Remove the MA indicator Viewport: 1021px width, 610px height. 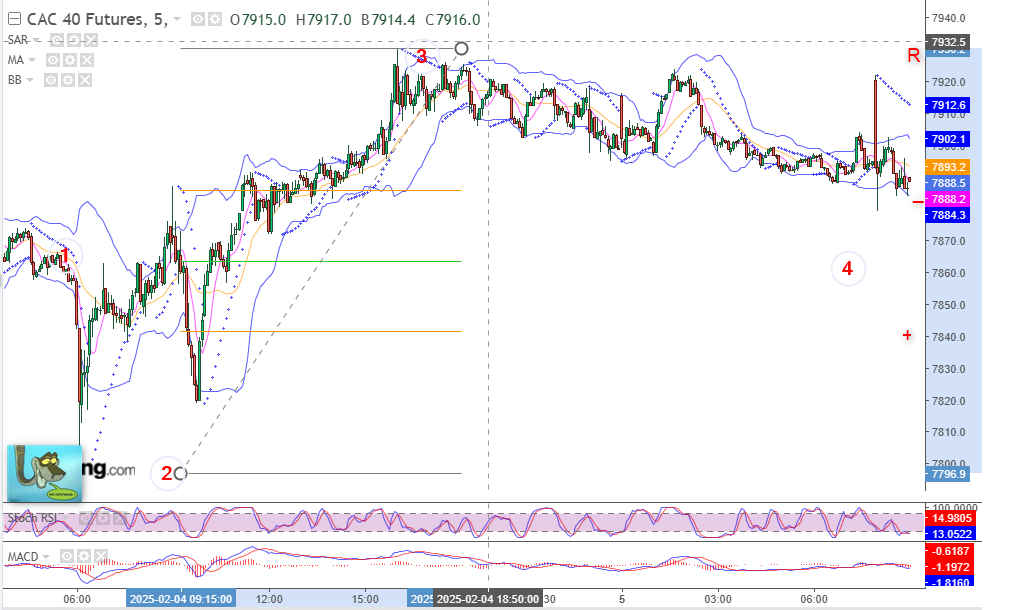point(87,61)
